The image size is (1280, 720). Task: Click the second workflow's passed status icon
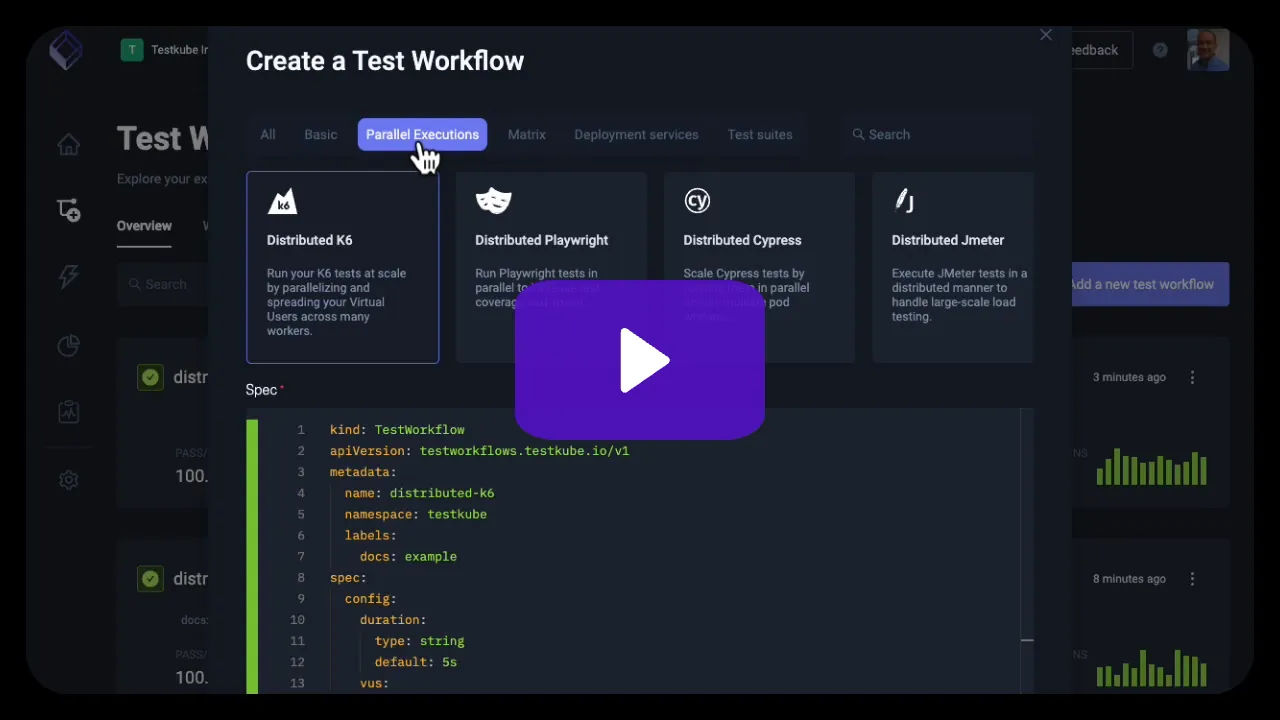point(150,579)
